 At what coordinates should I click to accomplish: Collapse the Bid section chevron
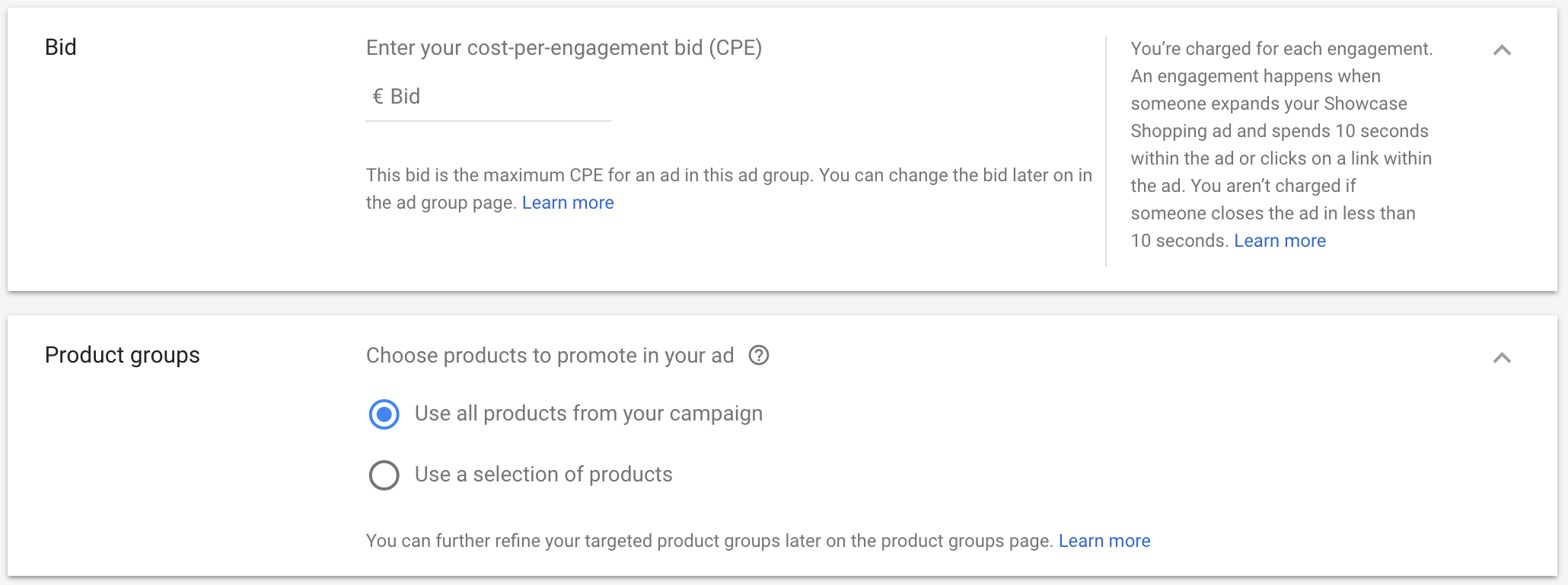click(1502, 50)
